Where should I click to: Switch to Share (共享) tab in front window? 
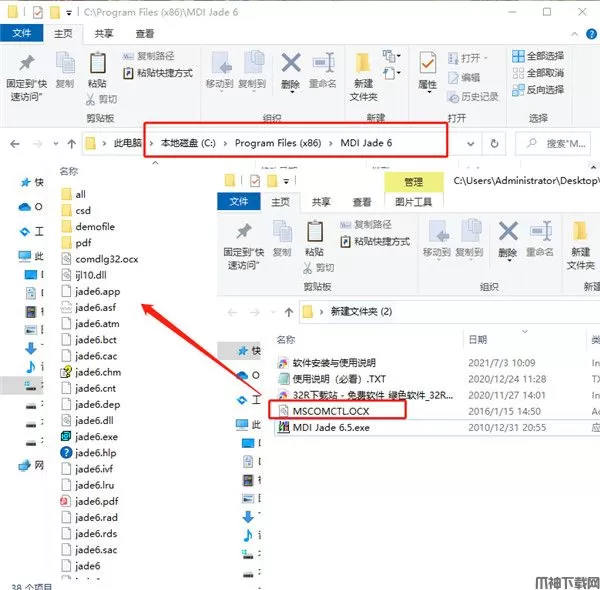(321, 202)
